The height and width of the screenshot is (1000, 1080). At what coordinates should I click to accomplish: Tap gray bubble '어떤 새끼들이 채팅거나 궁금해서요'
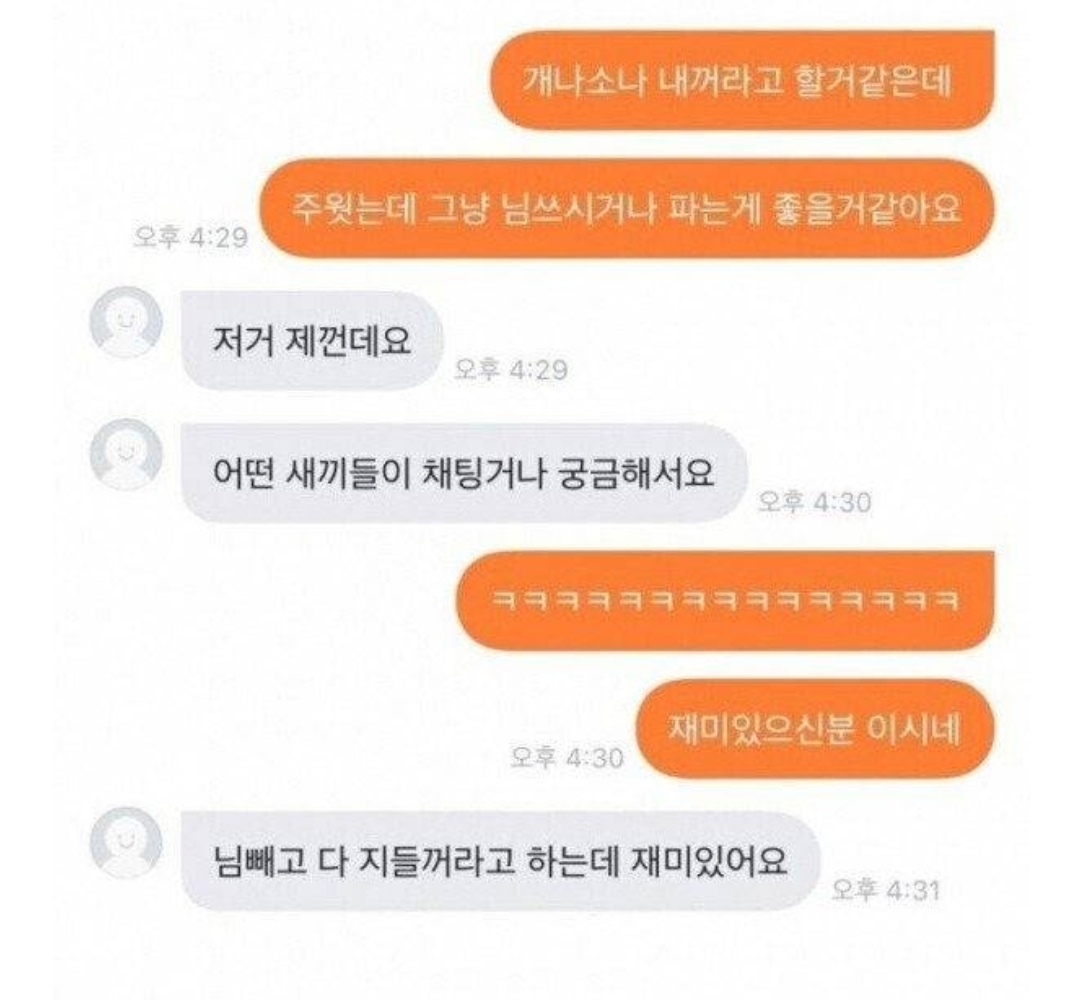[464, 472]
